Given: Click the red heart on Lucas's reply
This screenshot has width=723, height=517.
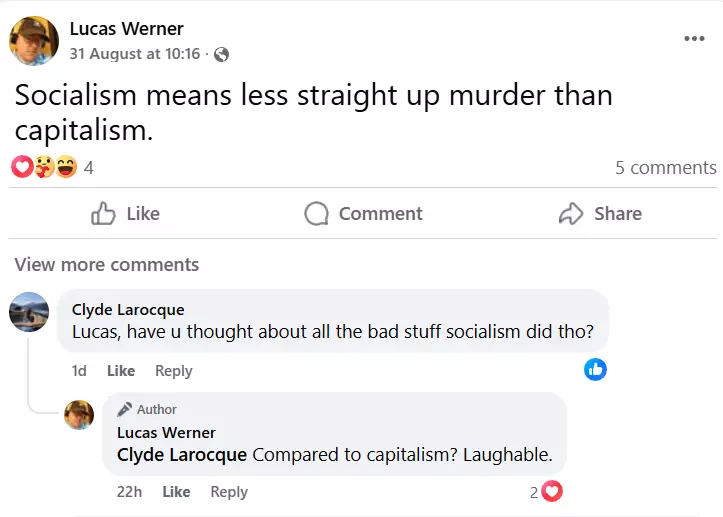Looking at the screenshot, I should click(551, 491).
